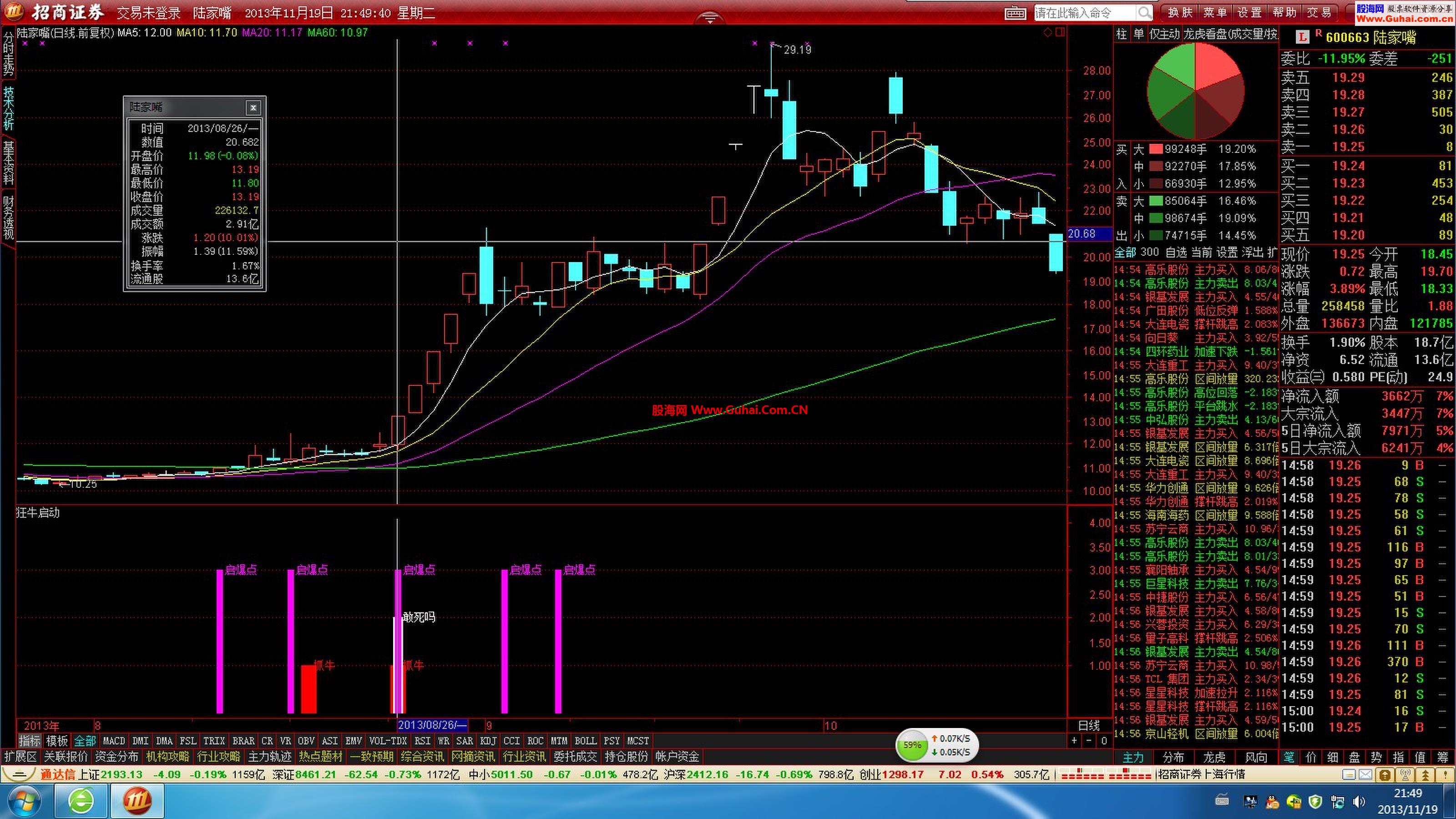The height and width of the screenshot is (819, 1456).
Task: Expand the pull-down handle at top center
Action: [710, 18]
